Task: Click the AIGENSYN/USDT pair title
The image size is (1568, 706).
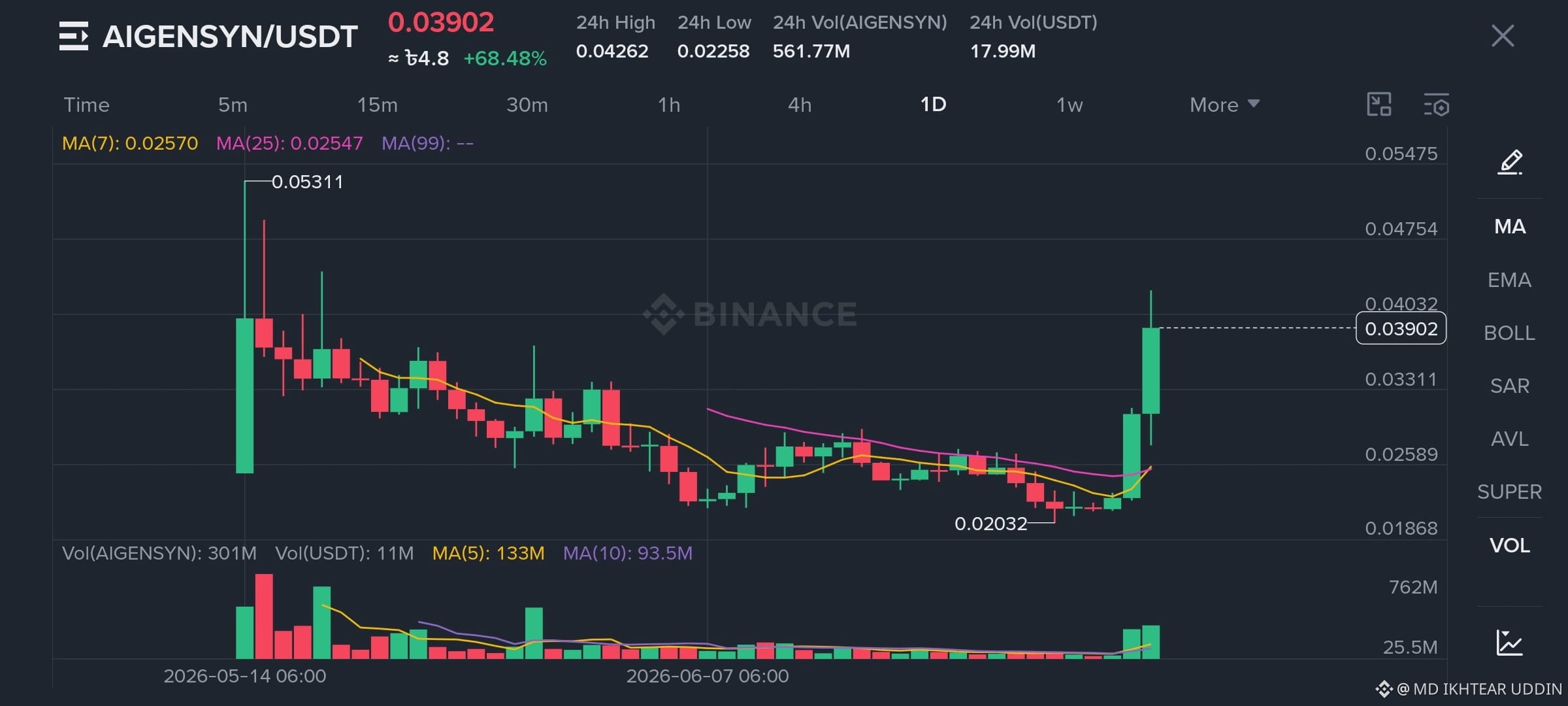Action: click(230, 37)
